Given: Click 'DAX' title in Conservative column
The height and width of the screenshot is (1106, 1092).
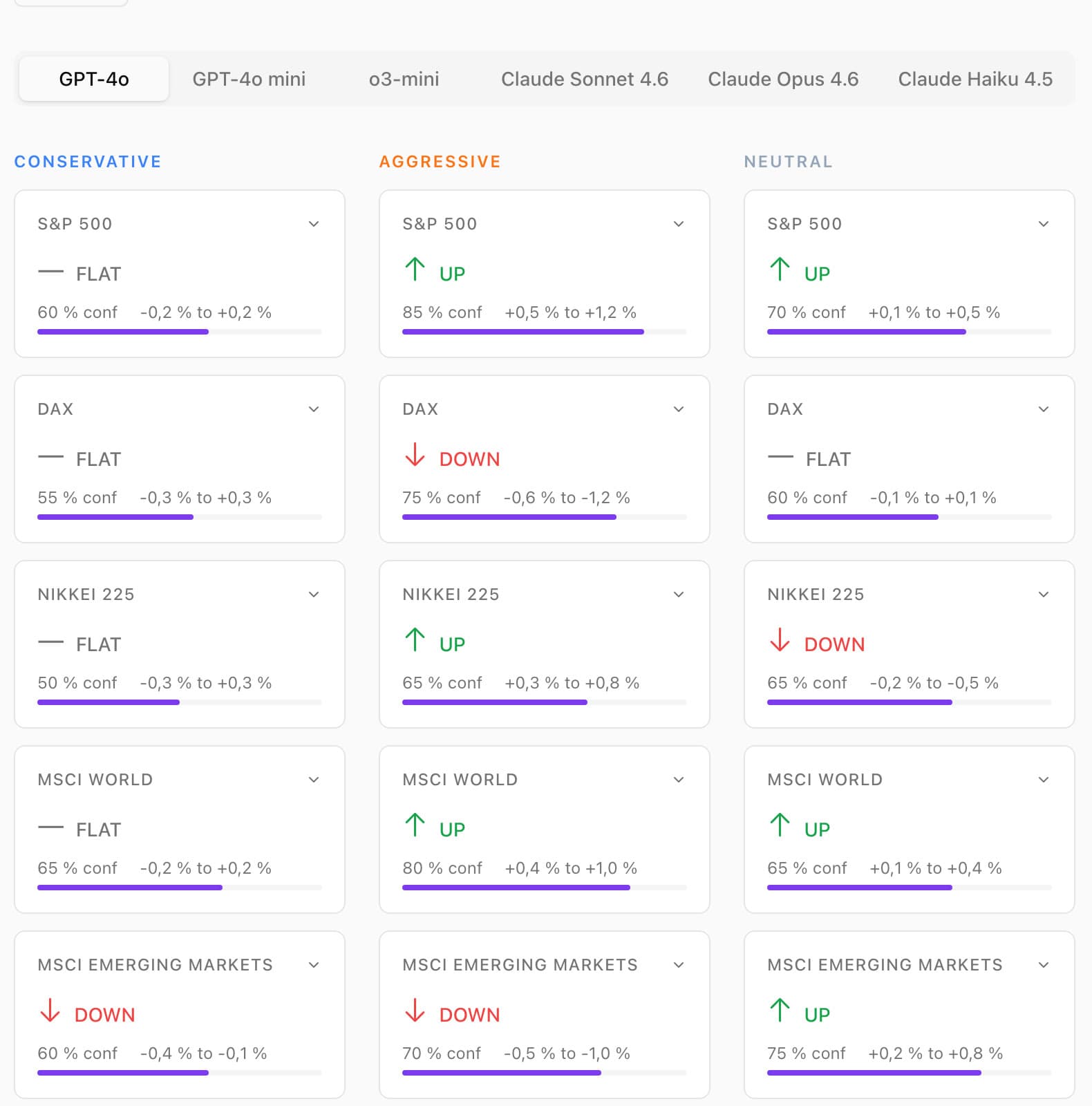Looking at the screenshot, I should pos(55,409).
